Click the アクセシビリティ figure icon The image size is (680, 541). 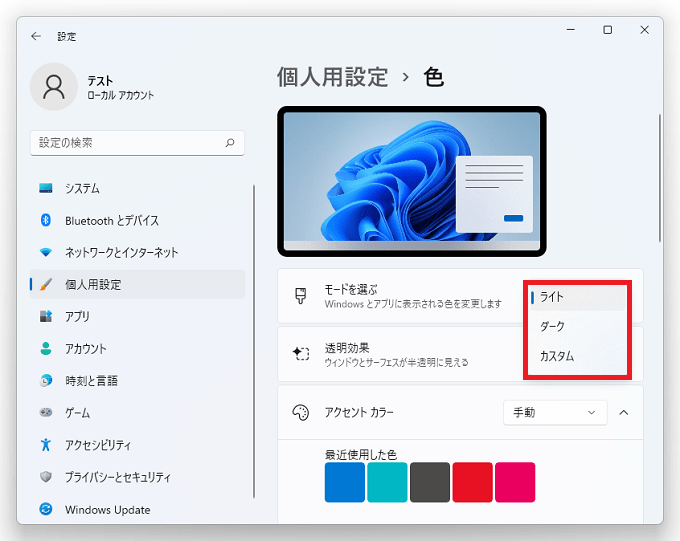coord(46,444)
